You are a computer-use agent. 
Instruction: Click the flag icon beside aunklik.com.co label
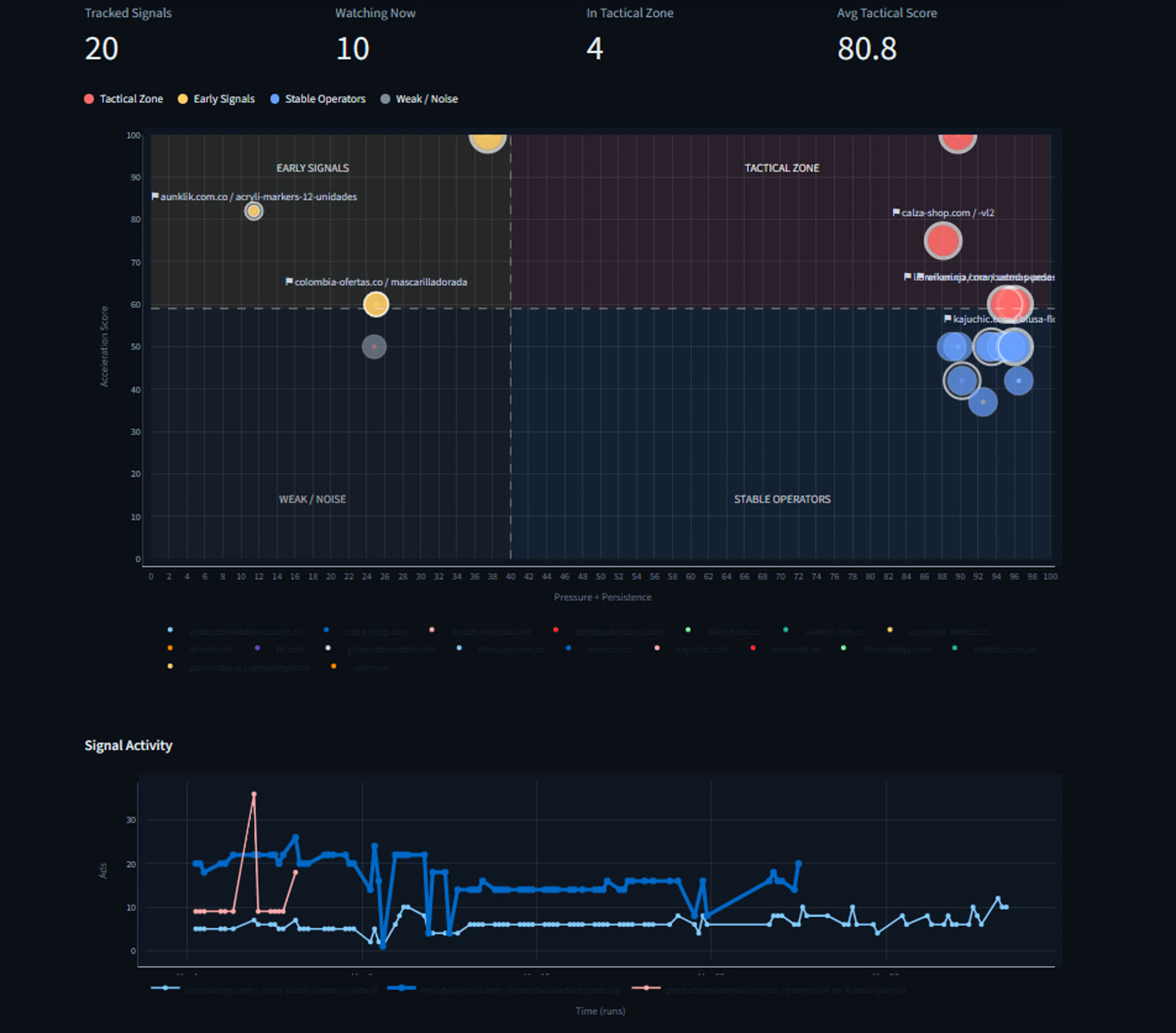pos(155,196)
